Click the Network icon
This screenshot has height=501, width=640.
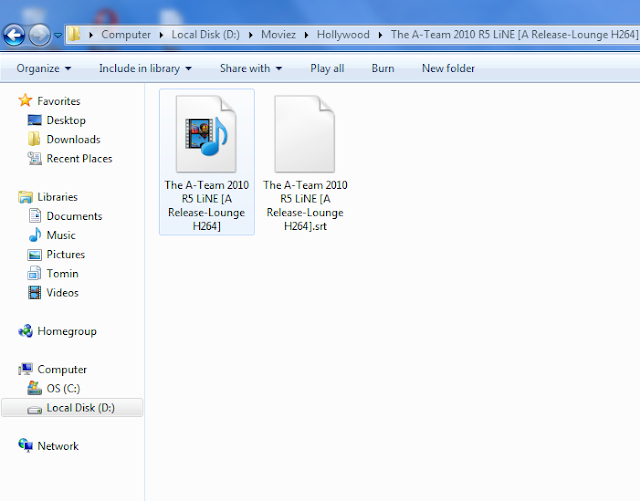coord(25,445)
